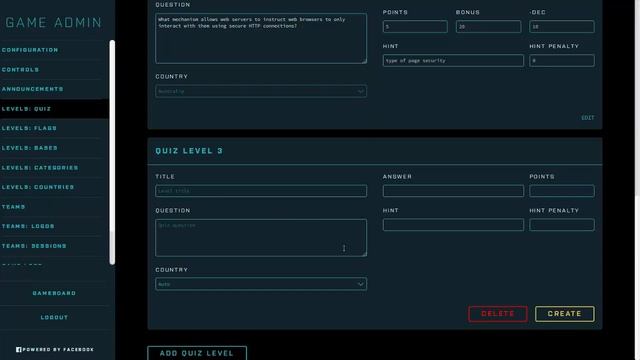Click Add Quiz Level button
Image resolution: width=640 pixels, height=360 pixels.
tap(197, 353)
